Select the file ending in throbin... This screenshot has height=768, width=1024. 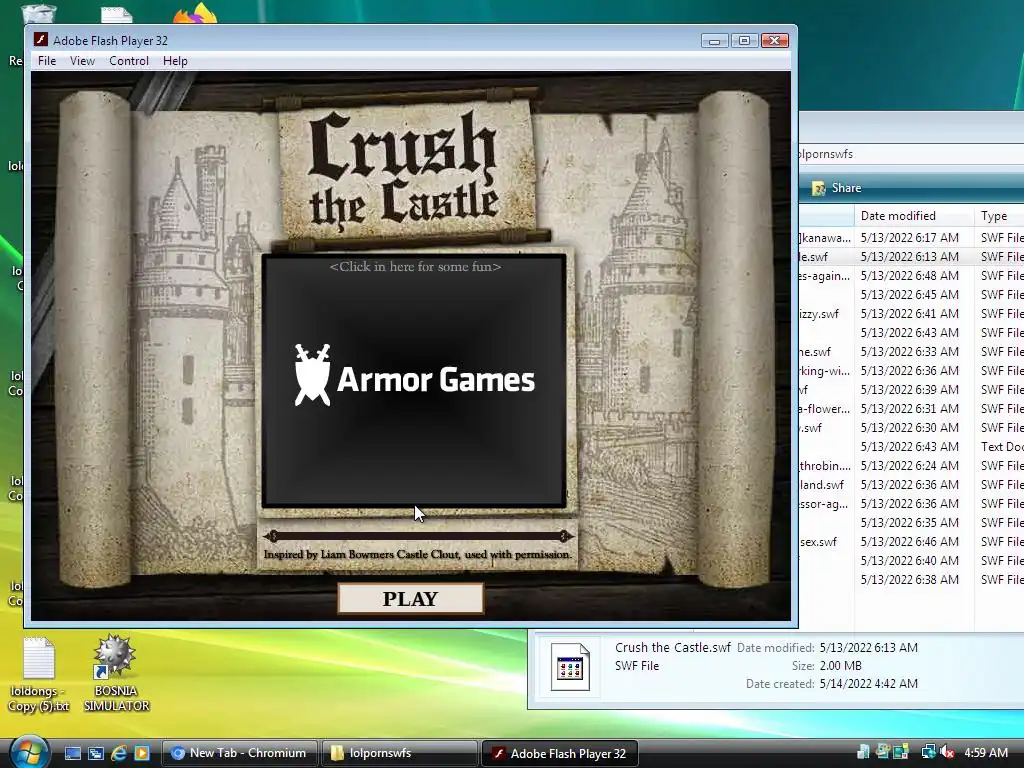[x=911, y=466]
